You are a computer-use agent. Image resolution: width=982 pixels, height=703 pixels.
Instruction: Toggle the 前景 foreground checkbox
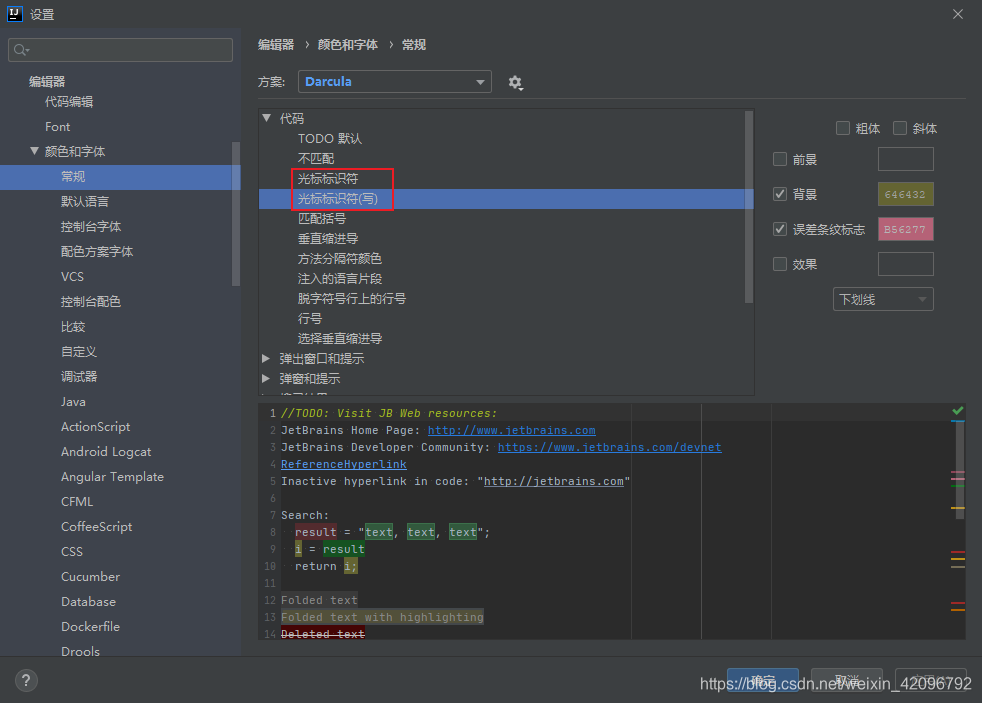pyautogui.click(x=780, y=160)
